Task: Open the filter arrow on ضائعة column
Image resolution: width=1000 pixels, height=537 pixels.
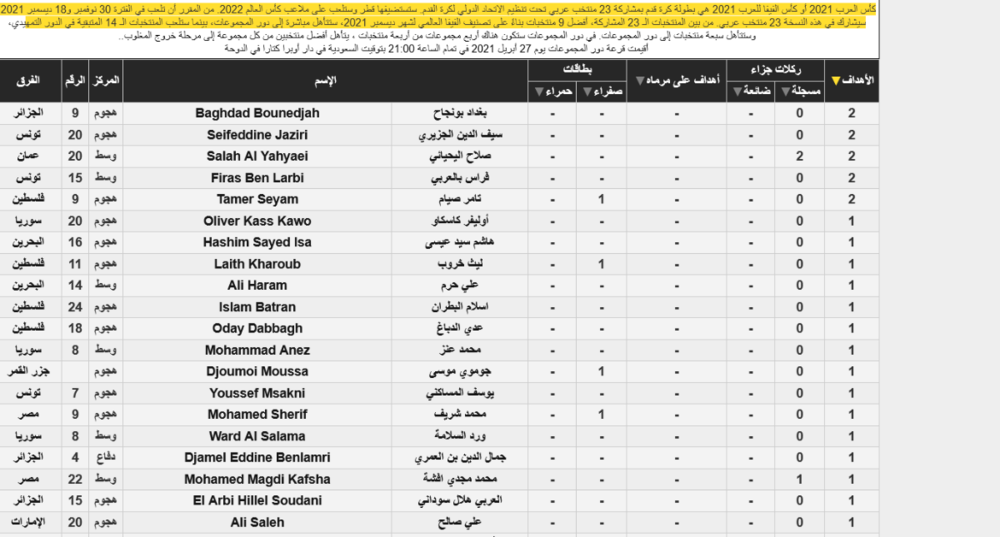Action: pyautogui.click(x=737, y=92)
